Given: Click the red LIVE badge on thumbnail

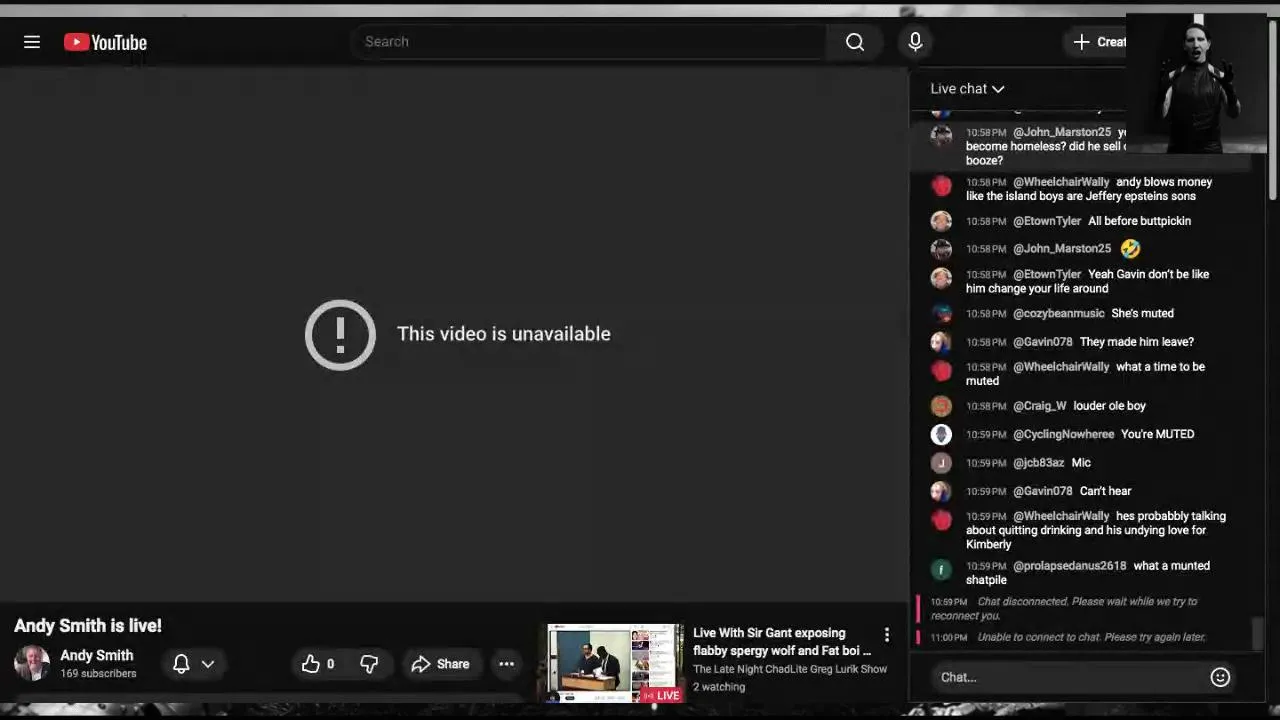Looking at the screenshot, I should pyautogui.click(x=662, y=695).
